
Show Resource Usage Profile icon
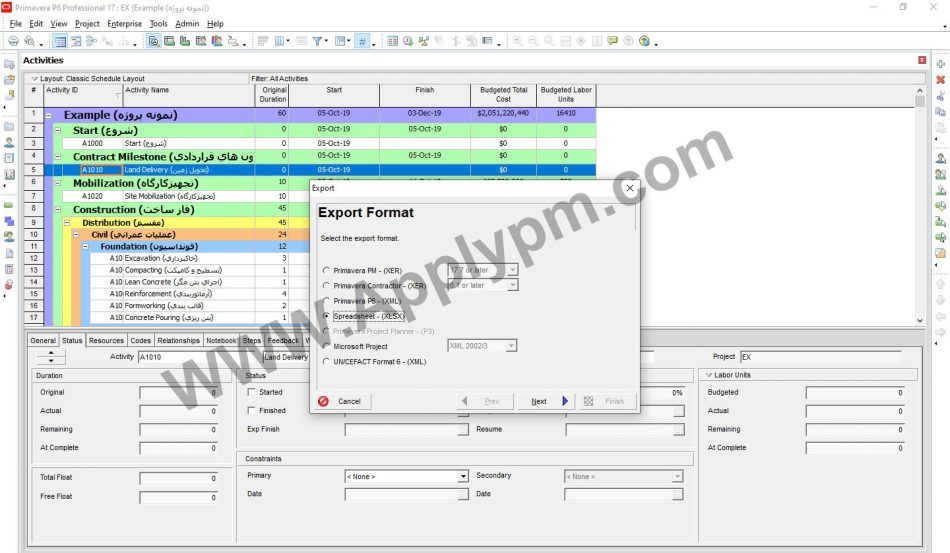click(217, 41)
